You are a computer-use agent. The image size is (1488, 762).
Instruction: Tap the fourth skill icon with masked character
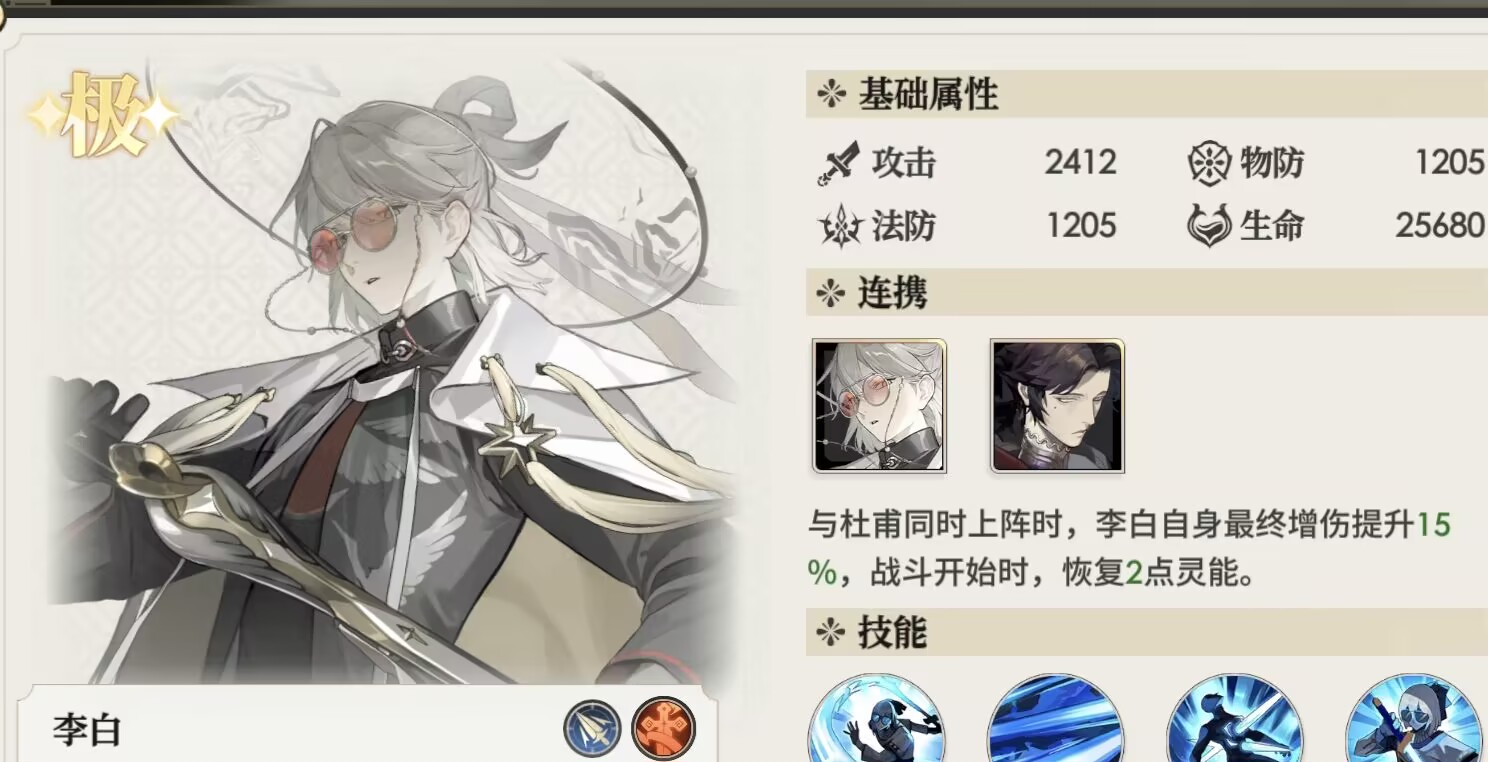coord(1414,718)
